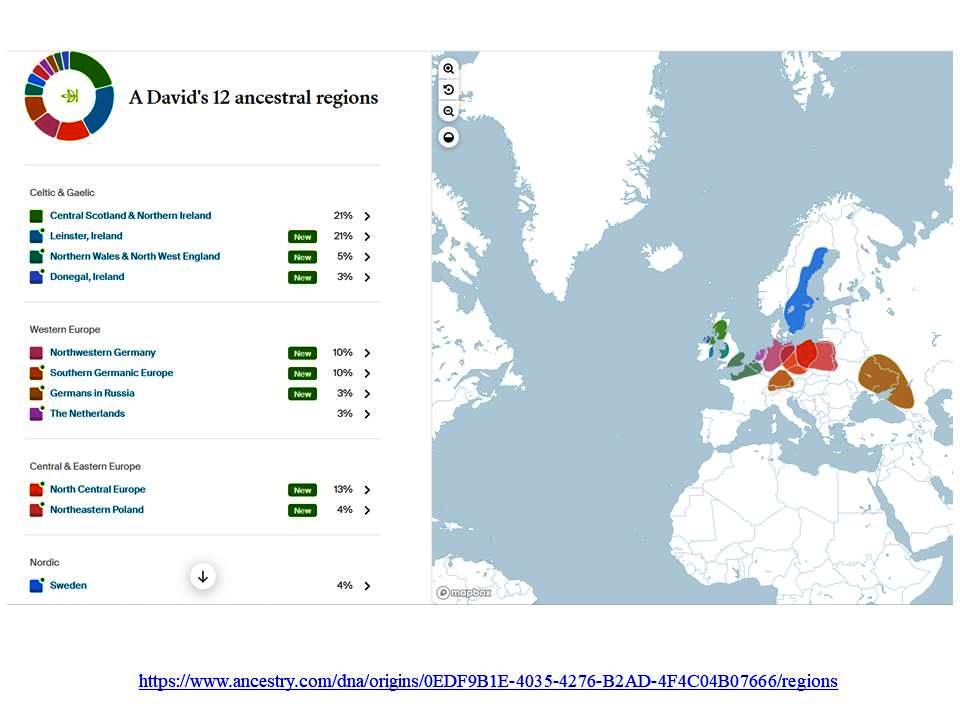The image size is (960, 720).
Task: Click the Mapbox logo
Action: [x=464, y=593]
